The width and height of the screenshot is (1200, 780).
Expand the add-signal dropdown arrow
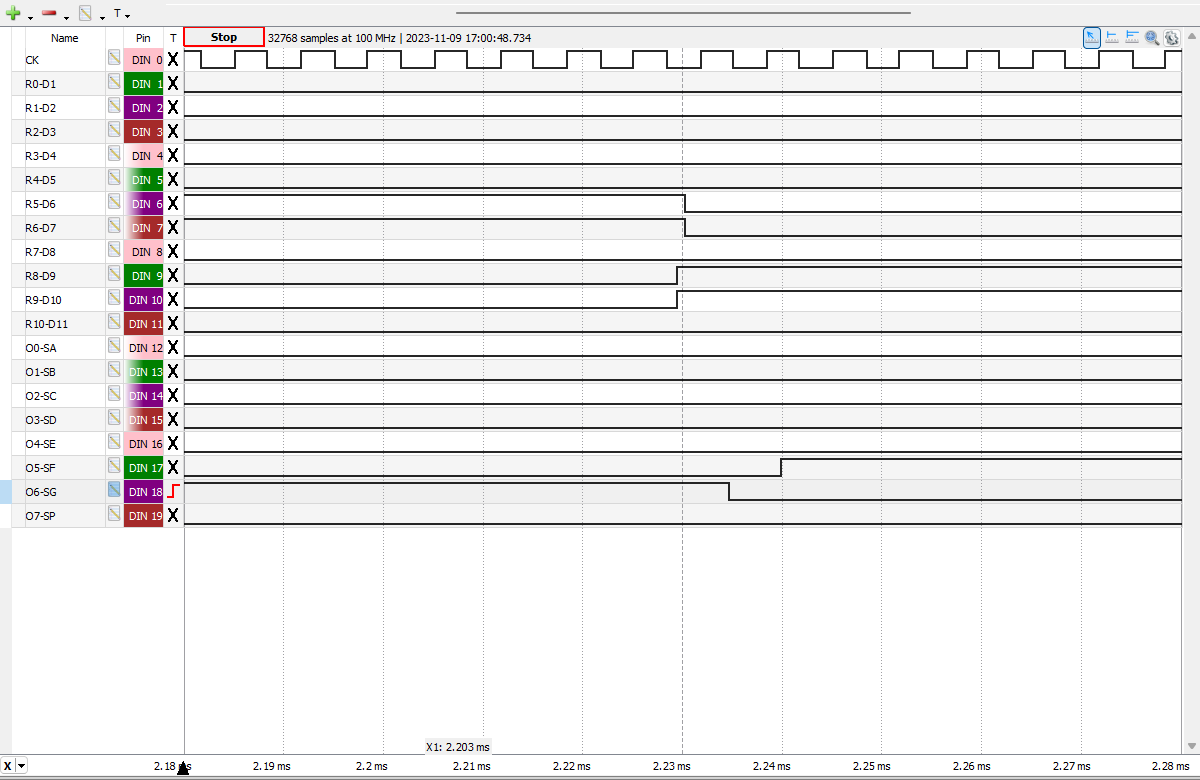30,16
